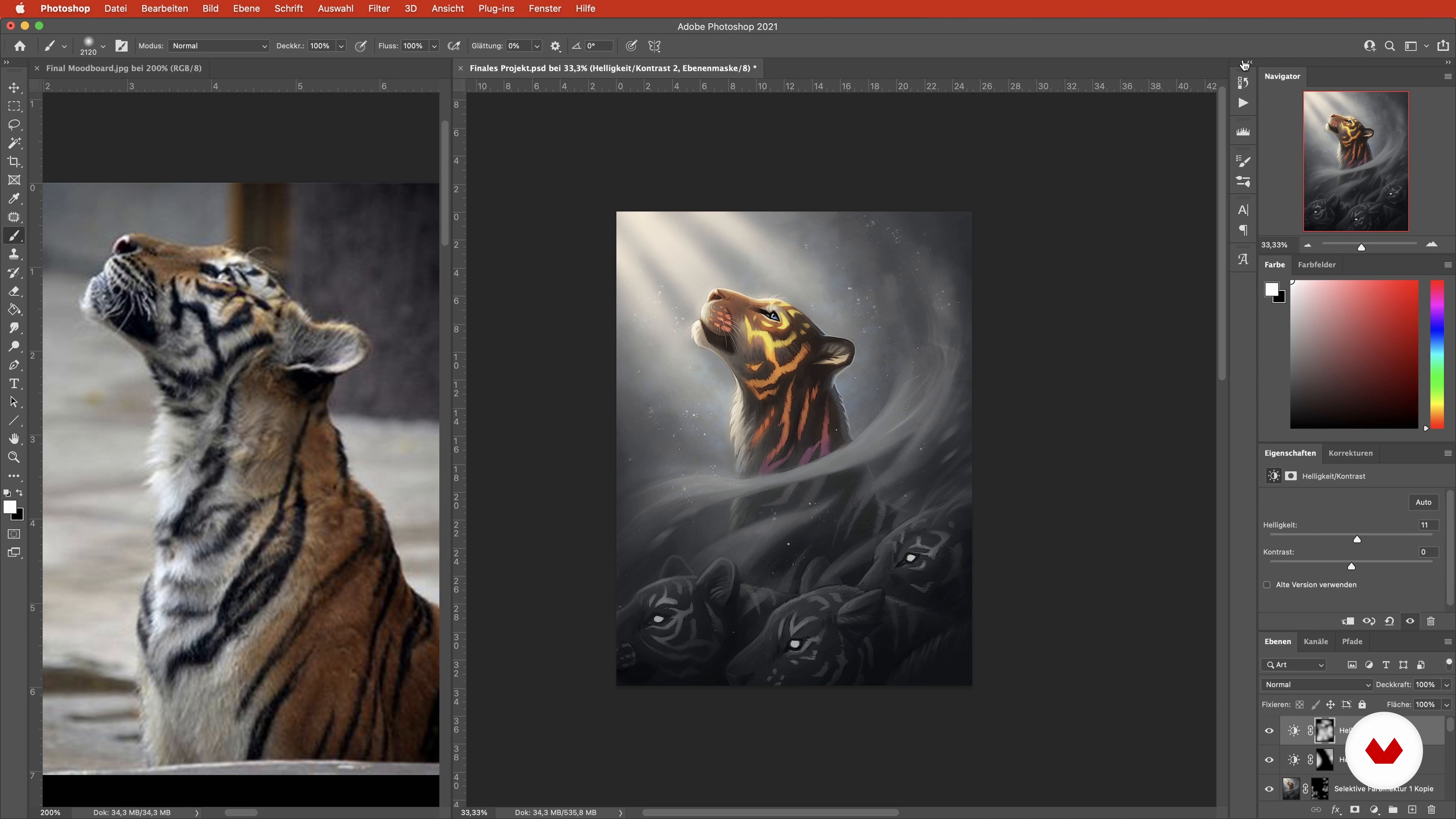Select the Hand tool
Screen dimensions: 1456x819
click(x=14, y=439)
